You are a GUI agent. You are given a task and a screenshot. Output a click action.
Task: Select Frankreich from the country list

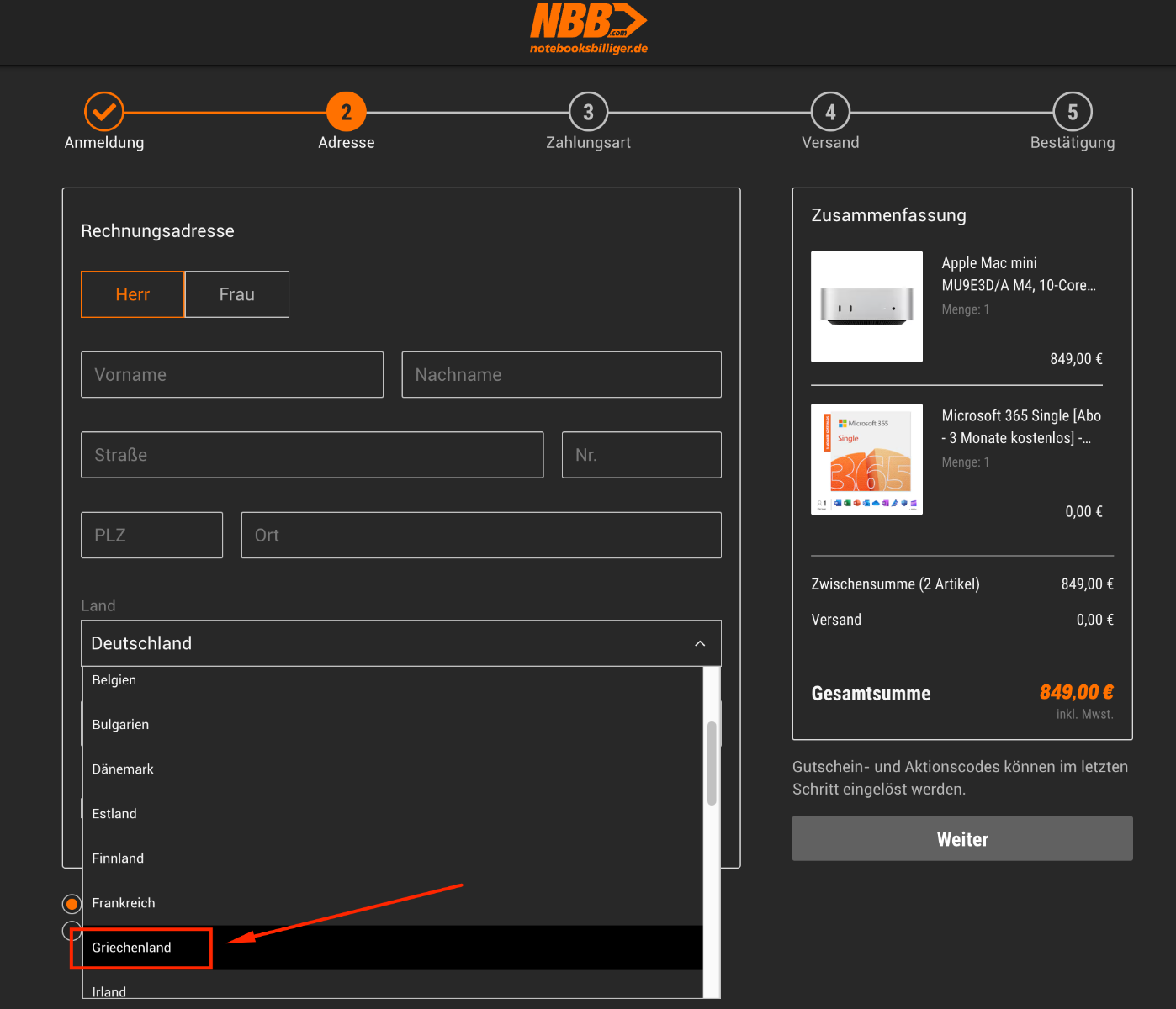pos(393,903)
